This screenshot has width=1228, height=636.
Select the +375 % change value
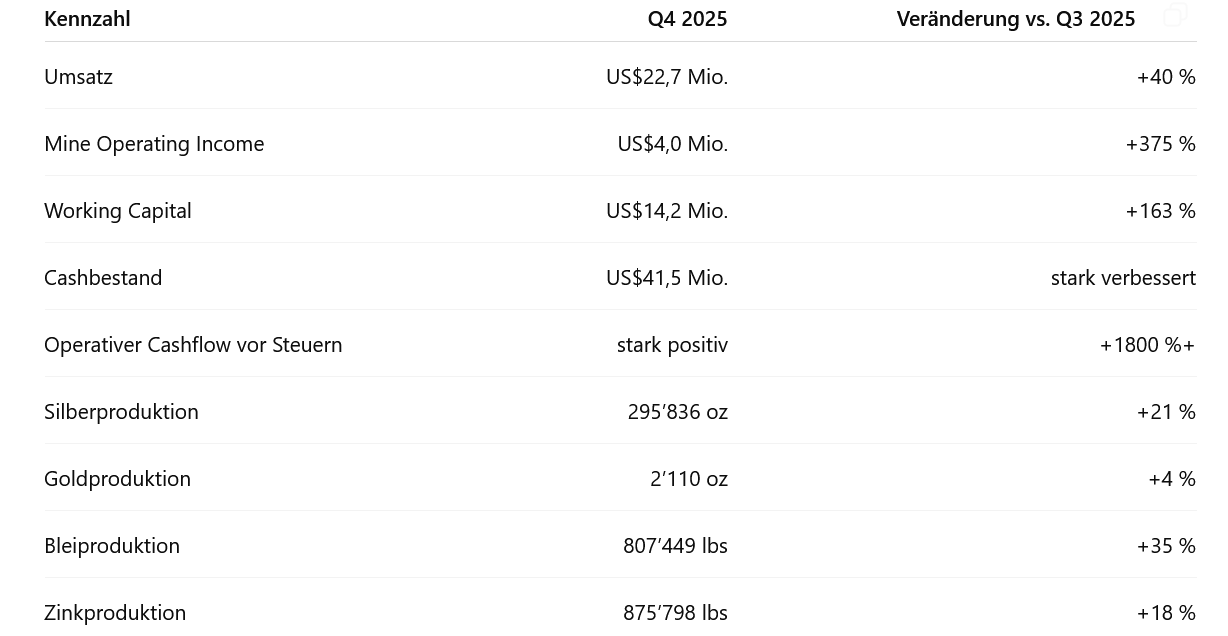pos(1160,144)
